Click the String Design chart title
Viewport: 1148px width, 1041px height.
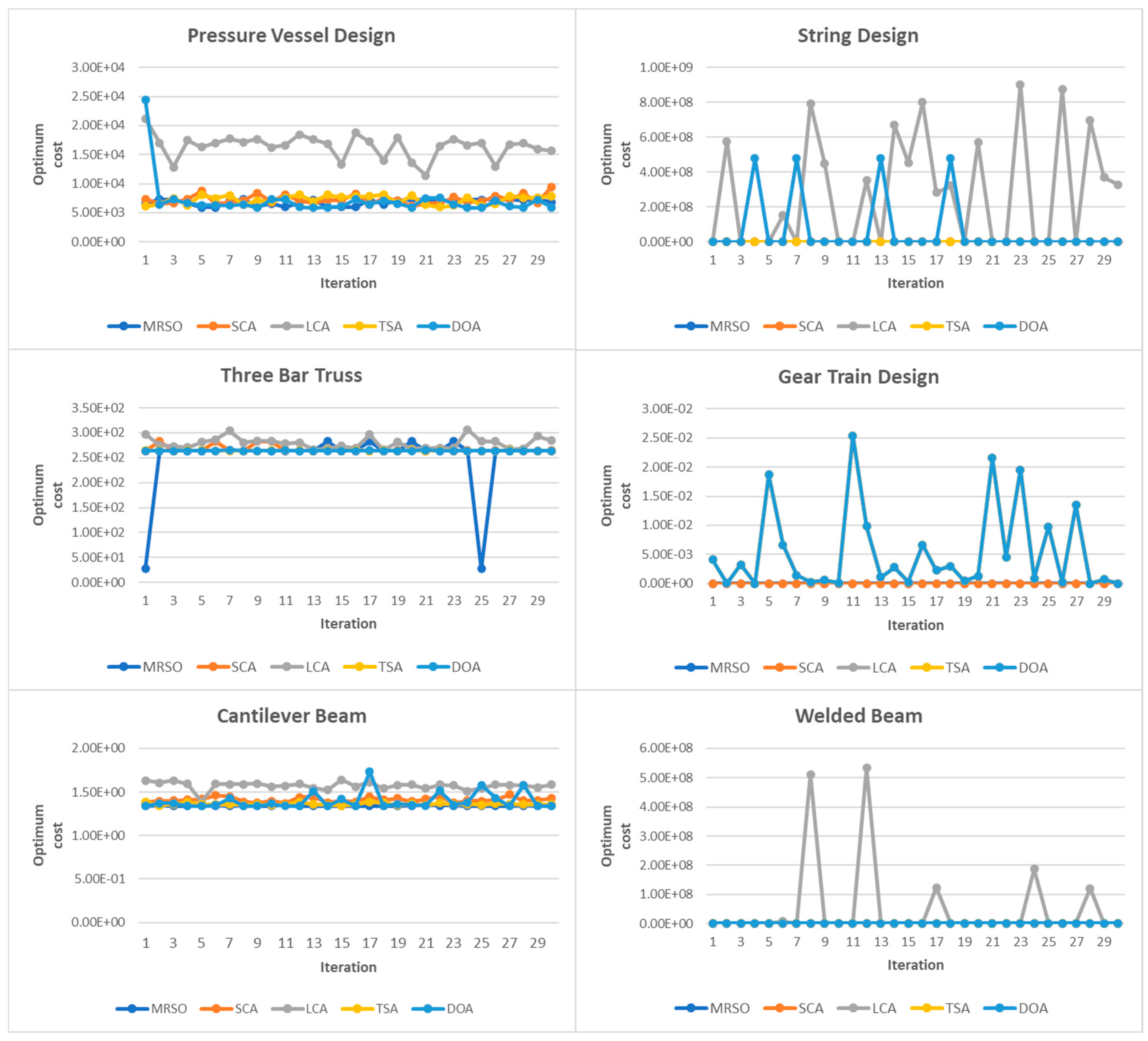pos(858,35)
